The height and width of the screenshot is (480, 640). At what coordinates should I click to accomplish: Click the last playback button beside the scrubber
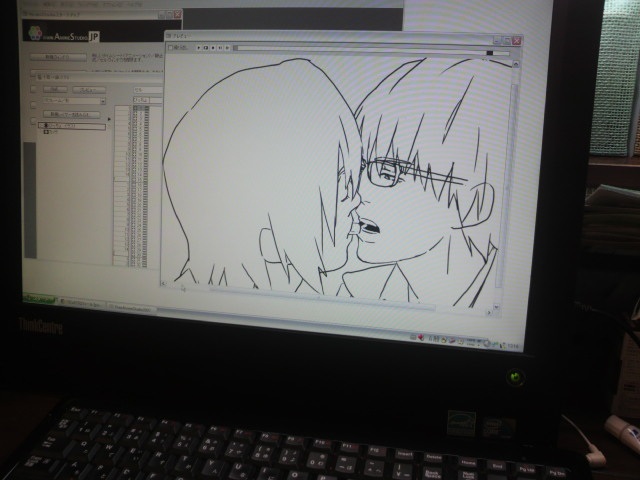[228, 47]
